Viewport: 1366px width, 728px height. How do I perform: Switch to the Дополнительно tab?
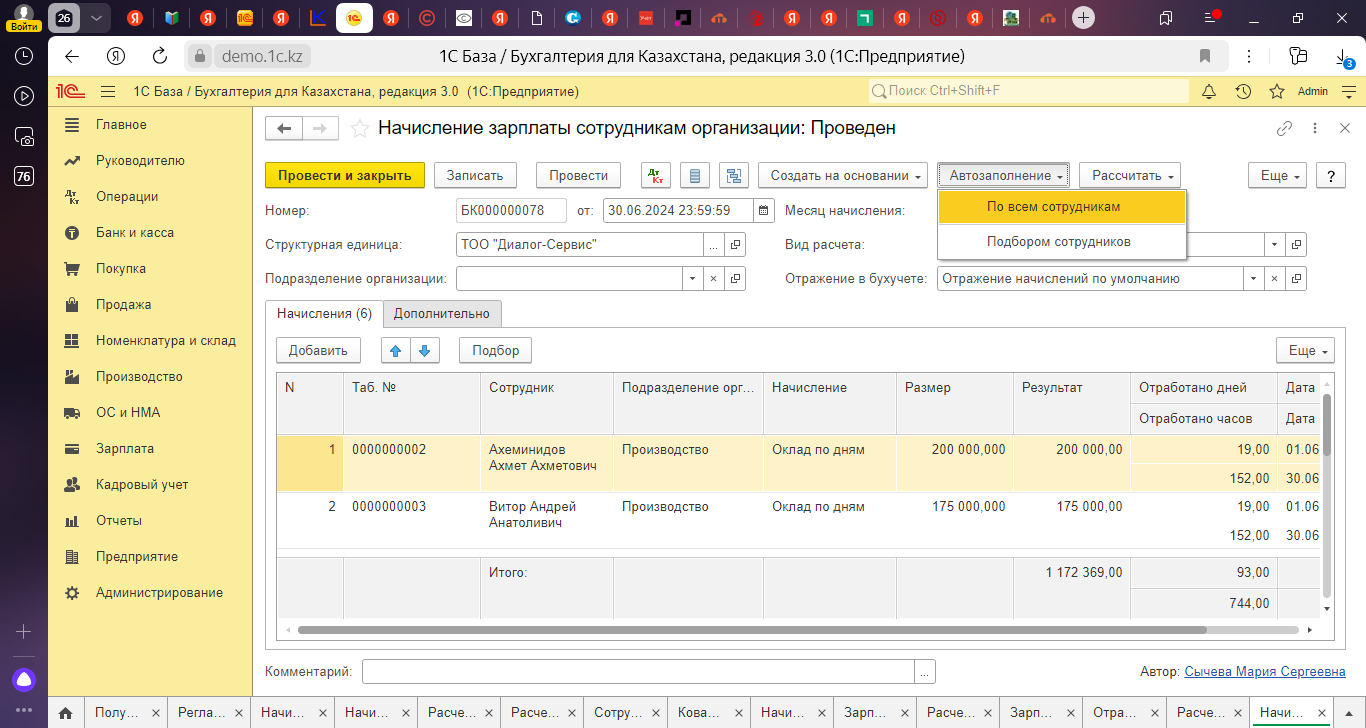[441, 313]
